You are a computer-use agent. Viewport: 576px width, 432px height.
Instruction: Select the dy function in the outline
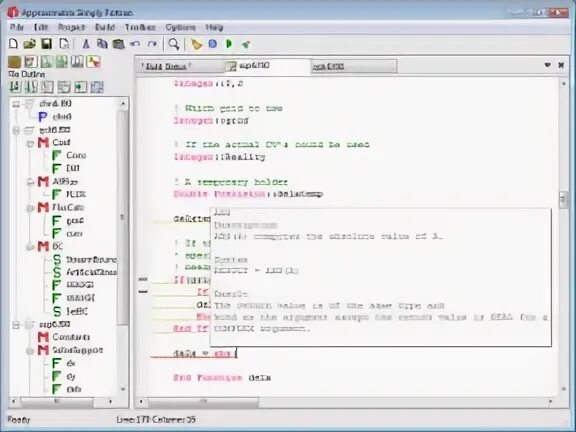pos(71,377)
